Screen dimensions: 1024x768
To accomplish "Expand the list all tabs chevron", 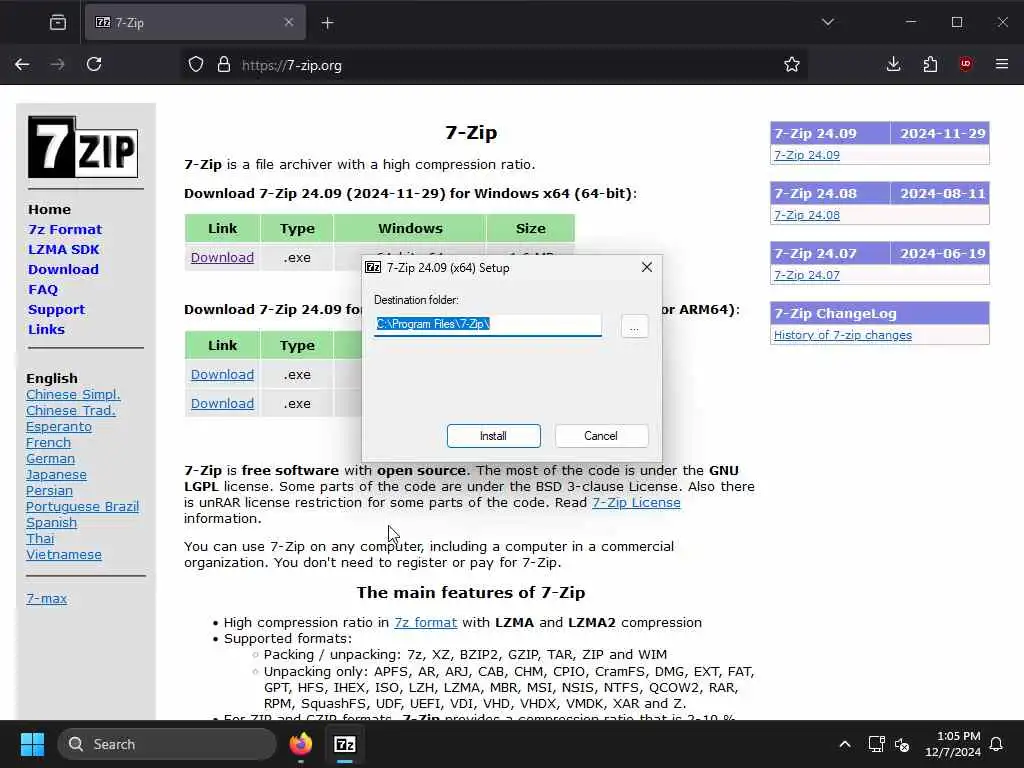I will tap(827, 22).
